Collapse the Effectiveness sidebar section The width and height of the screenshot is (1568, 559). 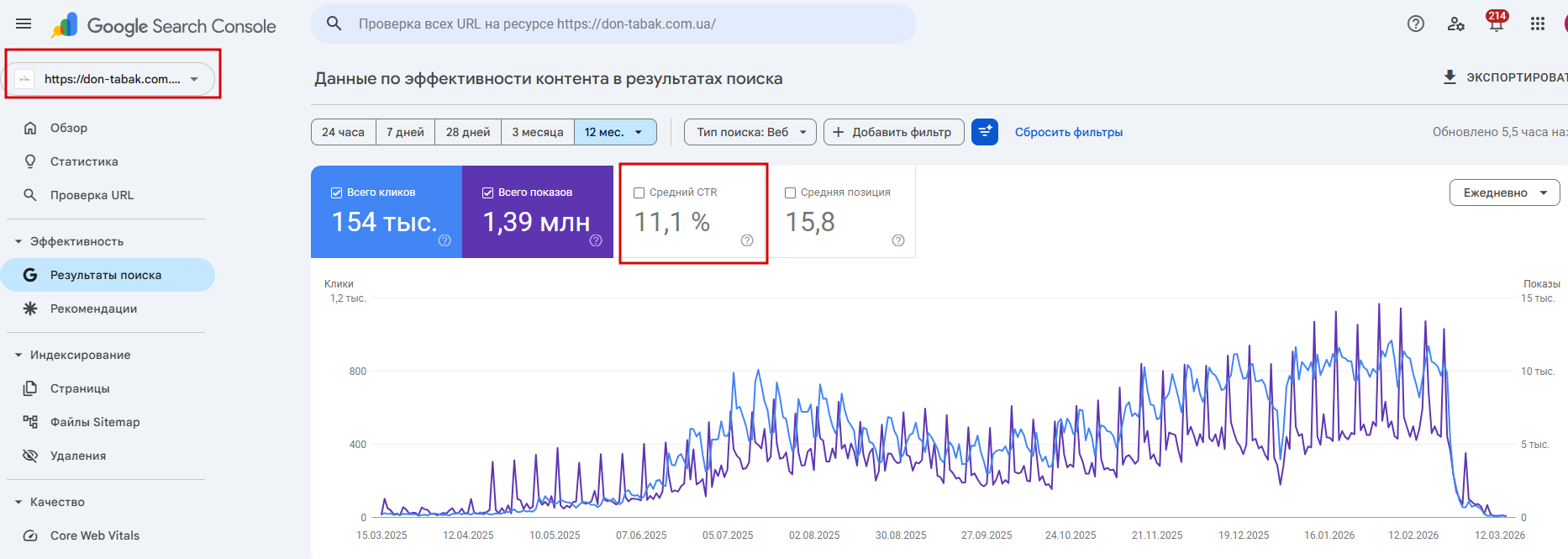pyautogui.click(x=18, y=241)
